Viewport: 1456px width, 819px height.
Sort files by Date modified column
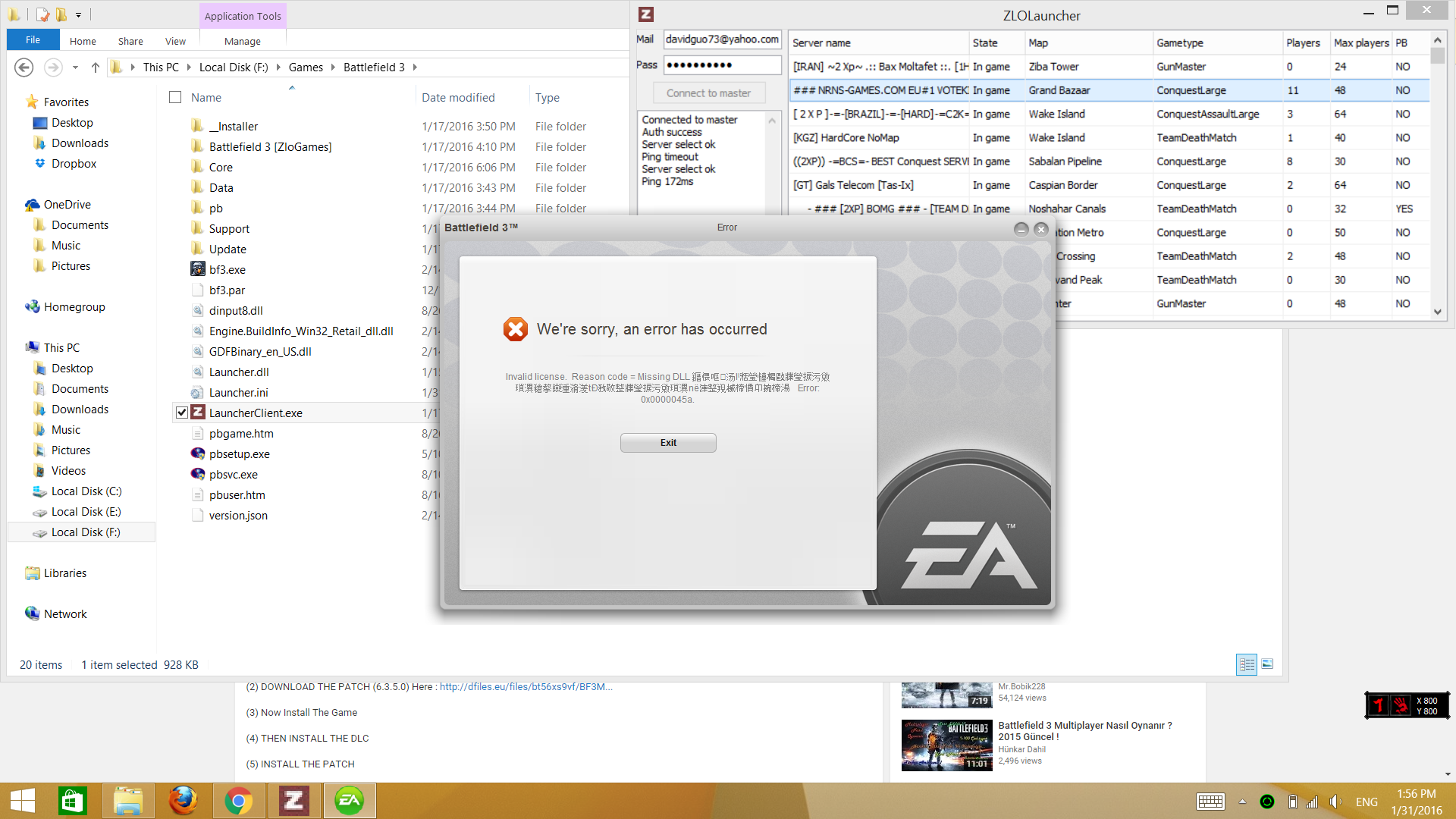coord(458,97)
